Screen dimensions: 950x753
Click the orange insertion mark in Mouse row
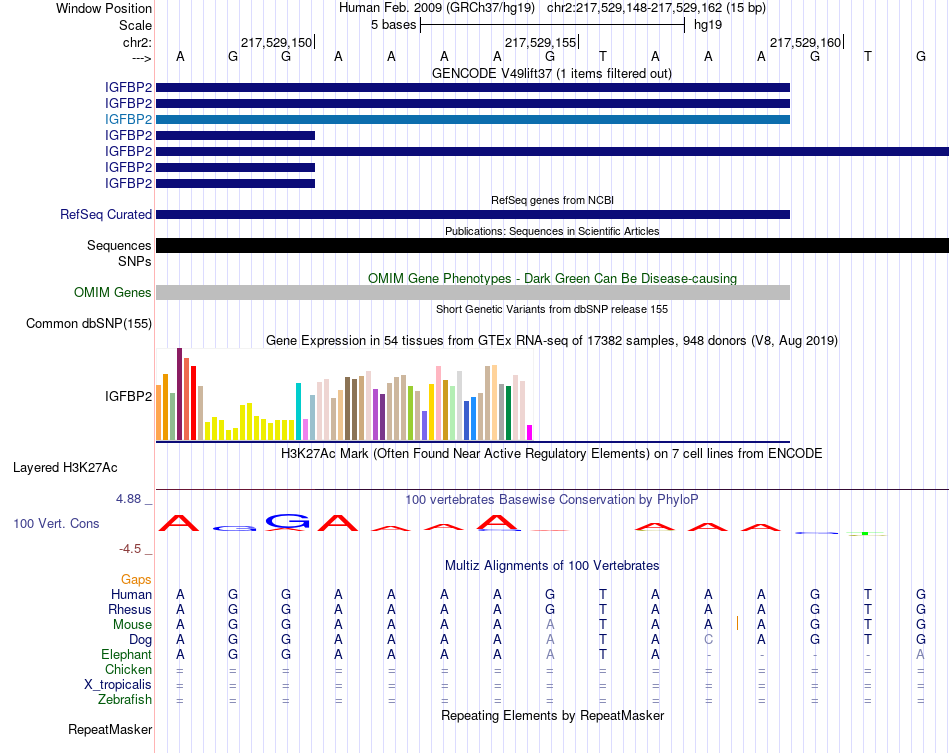pos(737,623)
